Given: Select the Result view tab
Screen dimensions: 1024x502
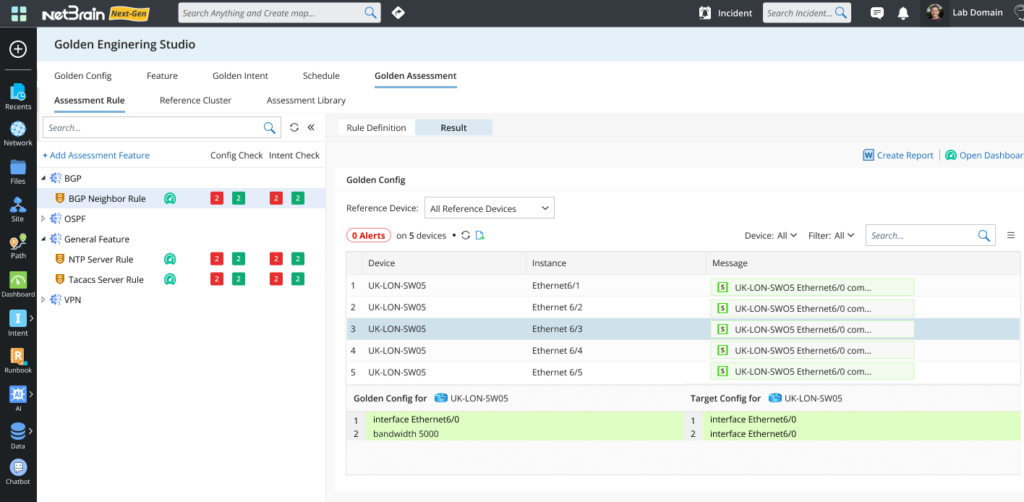Looking at the screenshot, I should (x=453, y=128).
